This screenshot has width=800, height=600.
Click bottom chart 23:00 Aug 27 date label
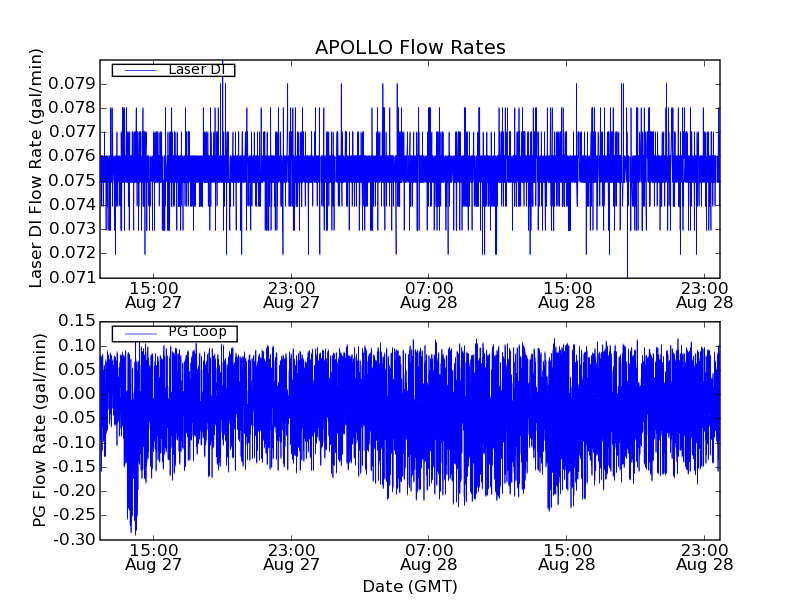(291, 557)
